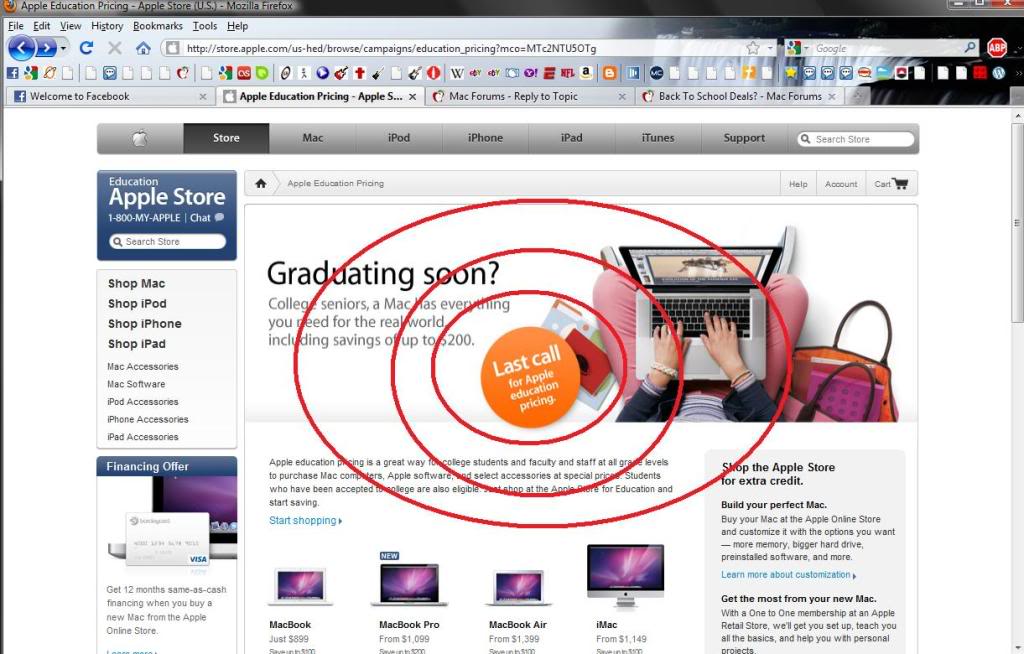1024x654 pixels.
Task: Go forward with the Forward arrow button
Action: pos(46,48)
